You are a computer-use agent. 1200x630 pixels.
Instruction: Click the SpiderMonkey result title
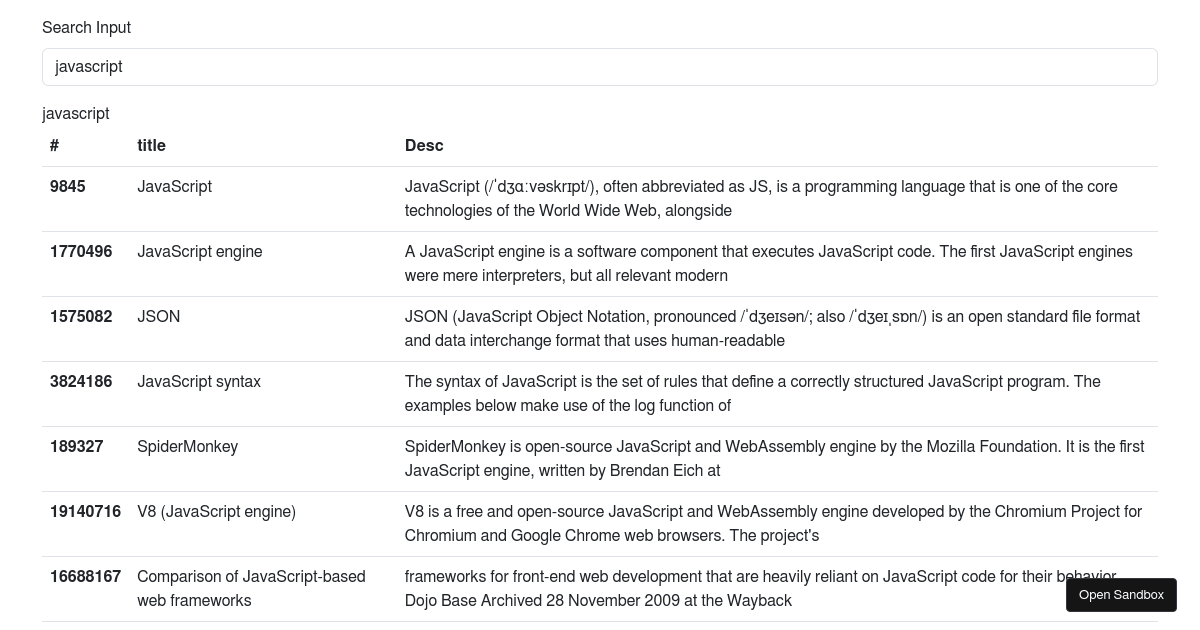click(187, 447)
